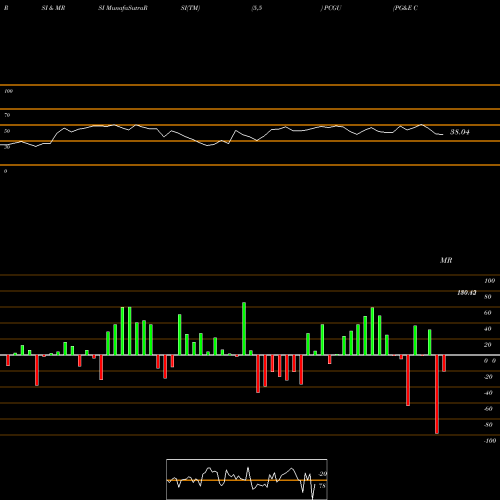Click the 75 label in the mini chart
The width and height of the screenshot is (500, 500).
[322, 486]
